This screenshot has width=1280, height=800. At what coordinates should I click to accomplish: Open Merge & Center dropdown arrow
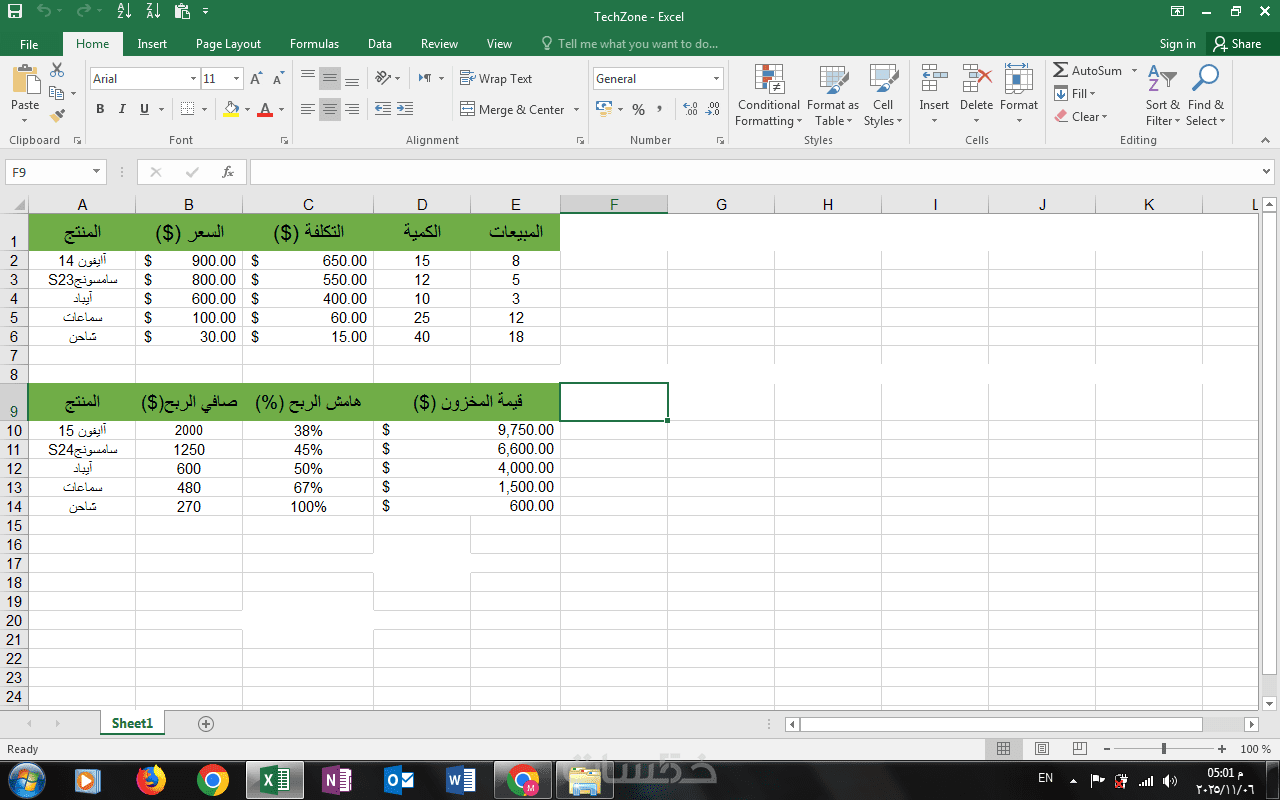click(575, 110)
